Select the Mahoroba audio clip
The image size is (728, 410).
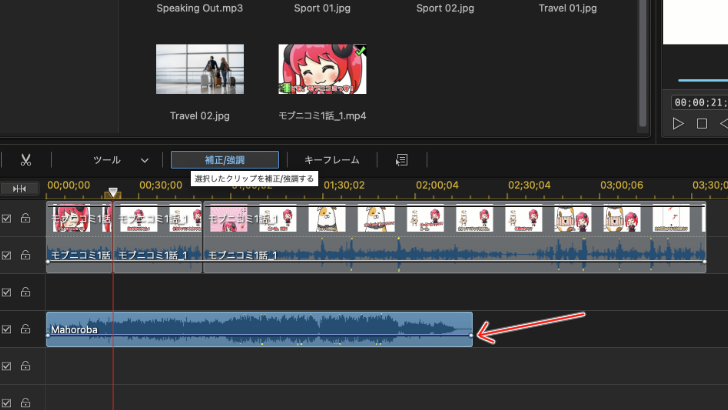pyautogui.click(x=260, y=329)
